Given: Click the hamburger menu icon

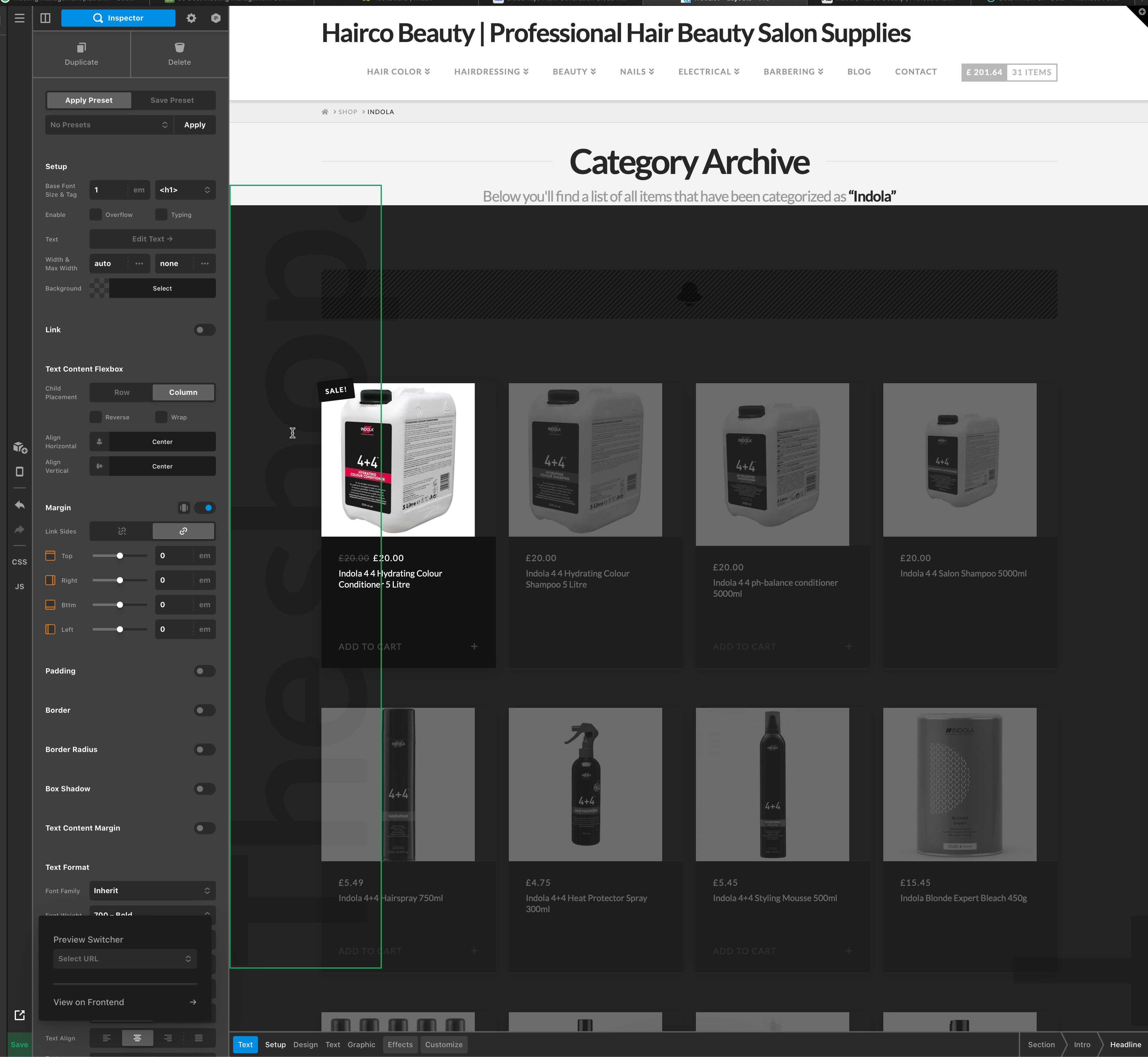Looking at the screenshot, I should [x=19, y=18].
